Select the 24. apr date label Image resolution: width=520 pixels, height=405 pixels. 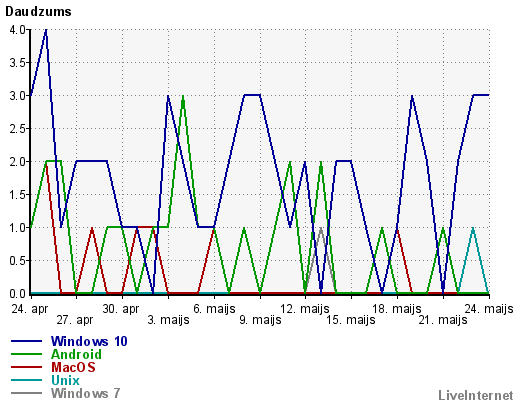[30, 309]
